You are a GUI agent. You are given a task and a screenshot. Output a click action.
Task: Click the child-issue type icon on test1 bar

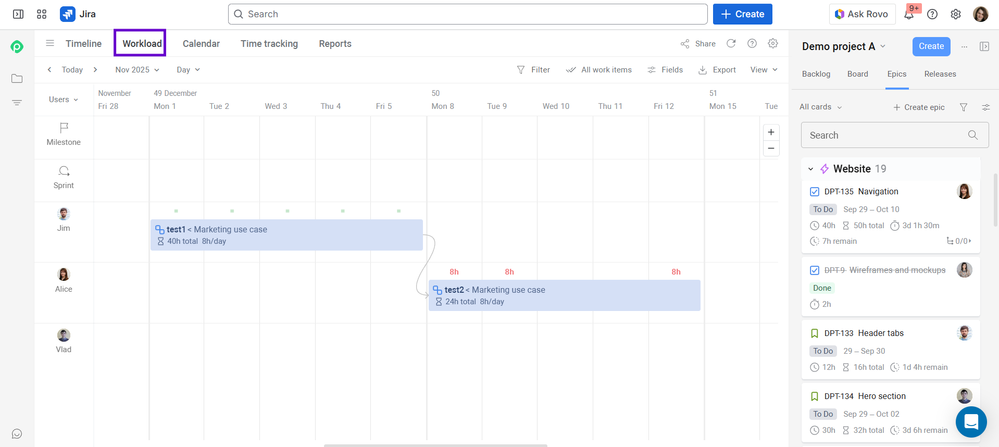click(160, 229)
